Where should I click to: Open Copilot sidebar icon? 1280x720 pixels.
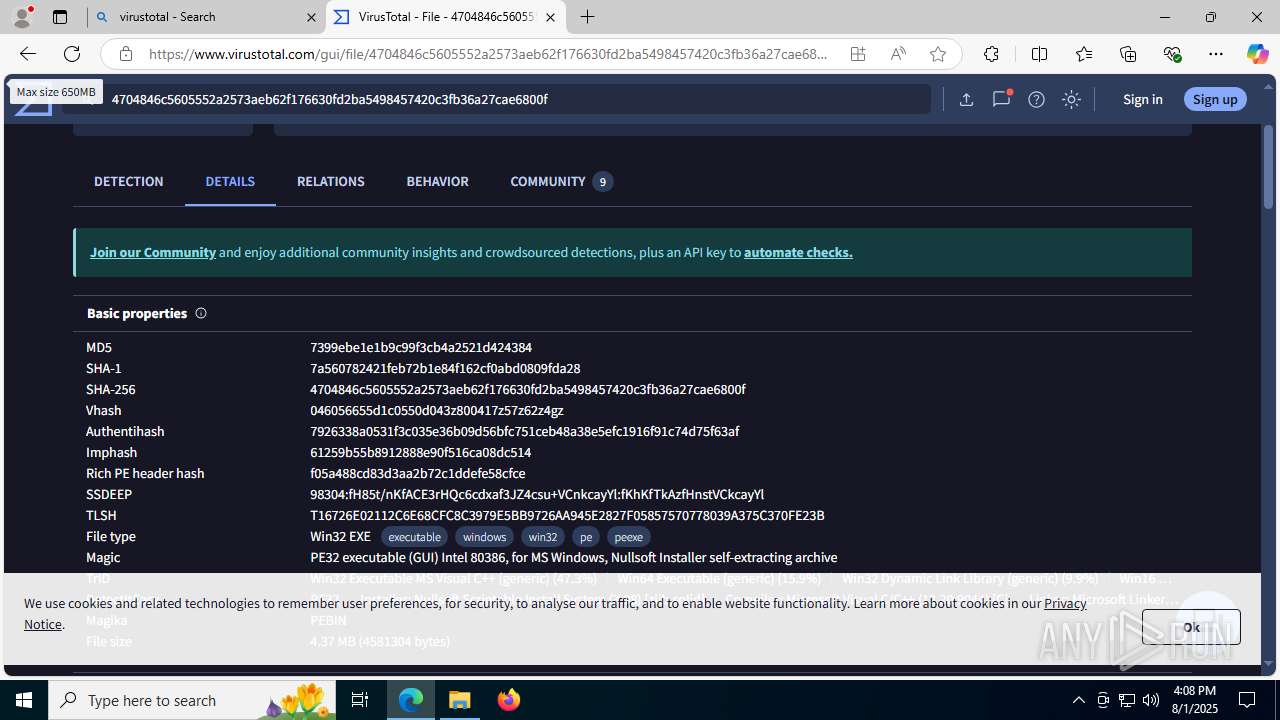[x=1257, y=54]
